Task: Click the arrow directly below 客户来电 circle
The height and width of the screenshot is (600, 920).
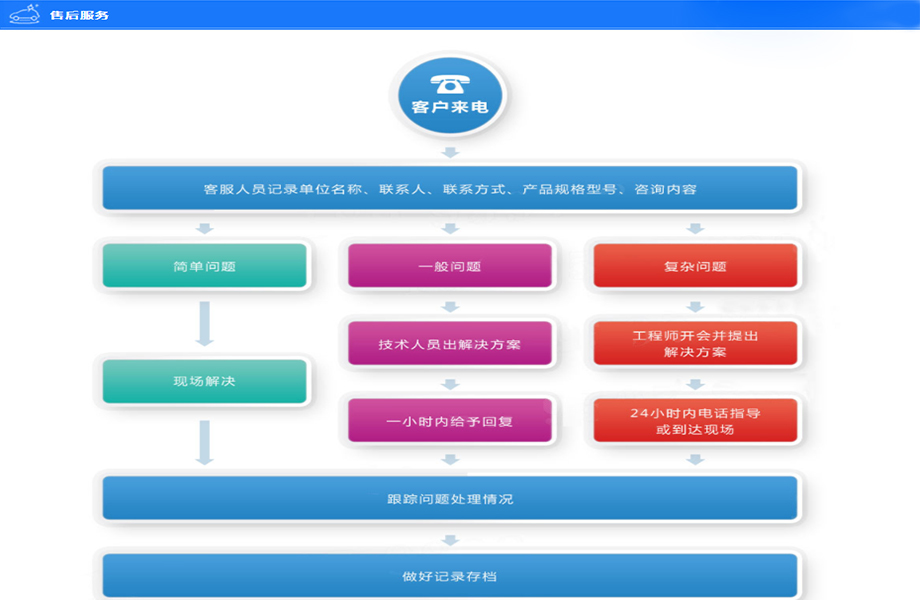Action: 450,152
